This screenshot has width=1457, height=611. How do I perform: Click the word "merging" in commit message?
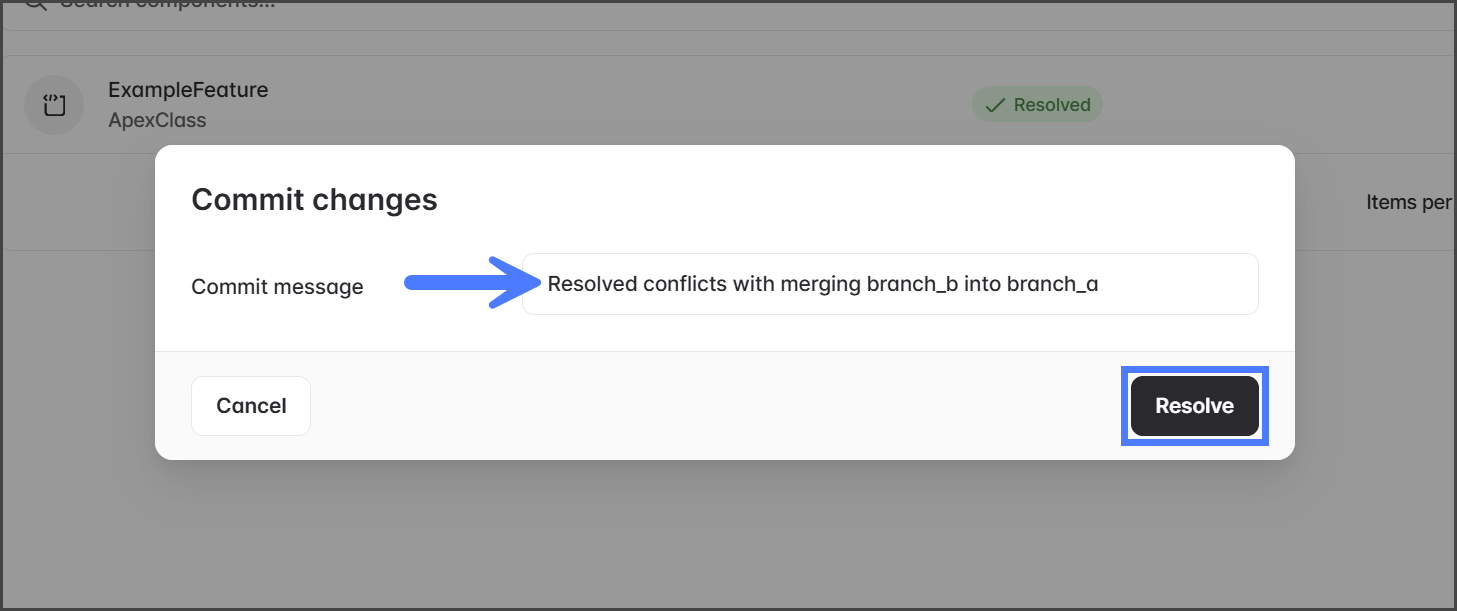[x=820, y=284]
